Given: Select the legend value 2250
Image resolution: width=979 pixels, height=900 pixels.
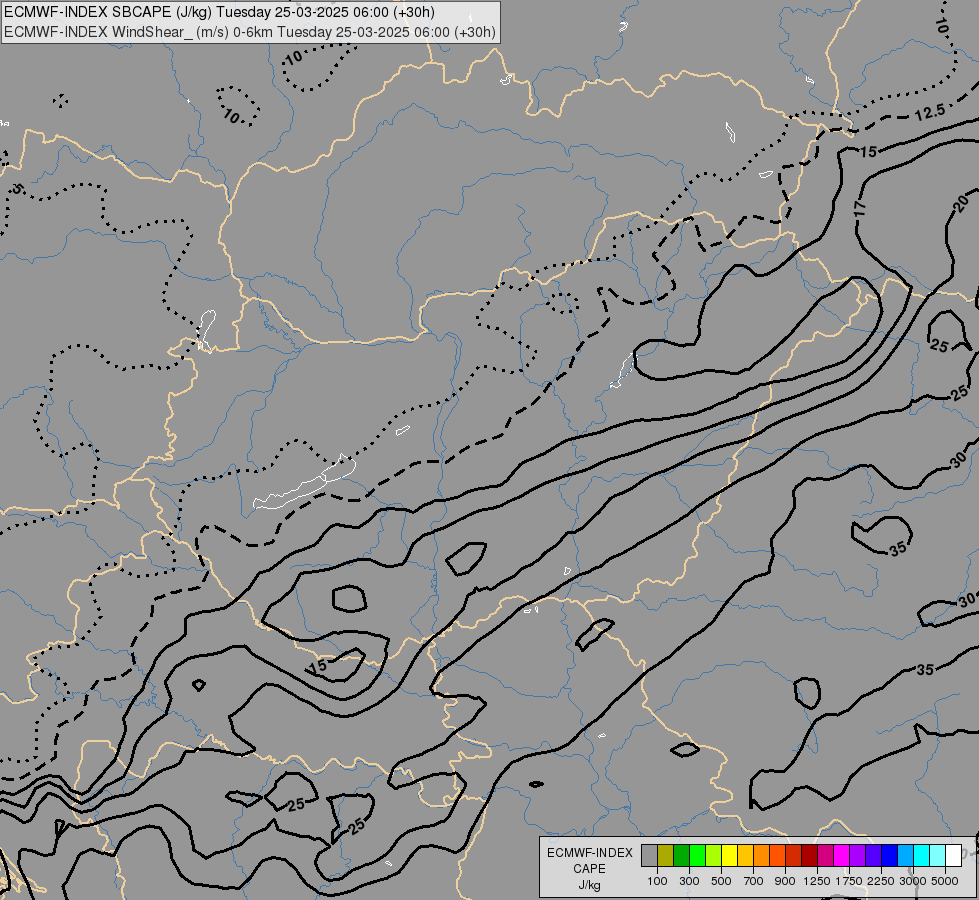Looking at the screenshot, I should pos(881,881).
